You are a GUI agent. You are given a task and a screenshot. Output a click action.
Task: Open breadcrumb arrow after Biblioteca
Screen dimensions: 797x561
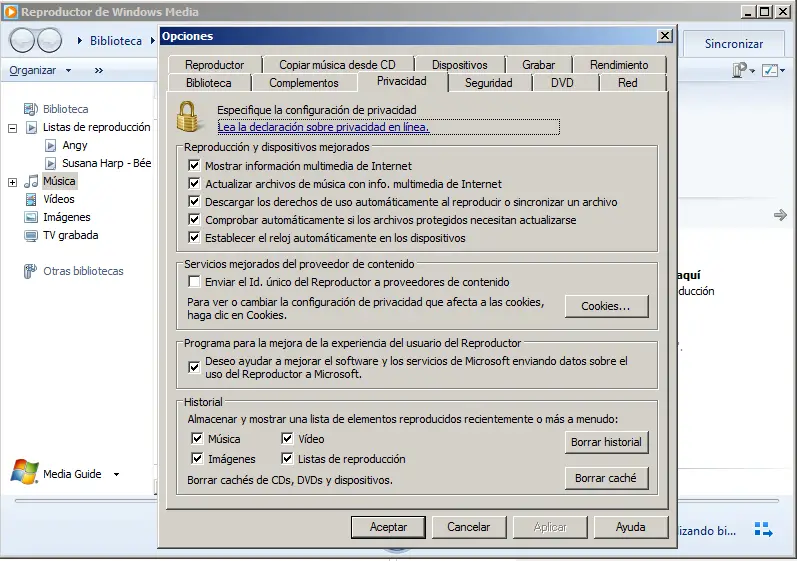coord(152,41)
